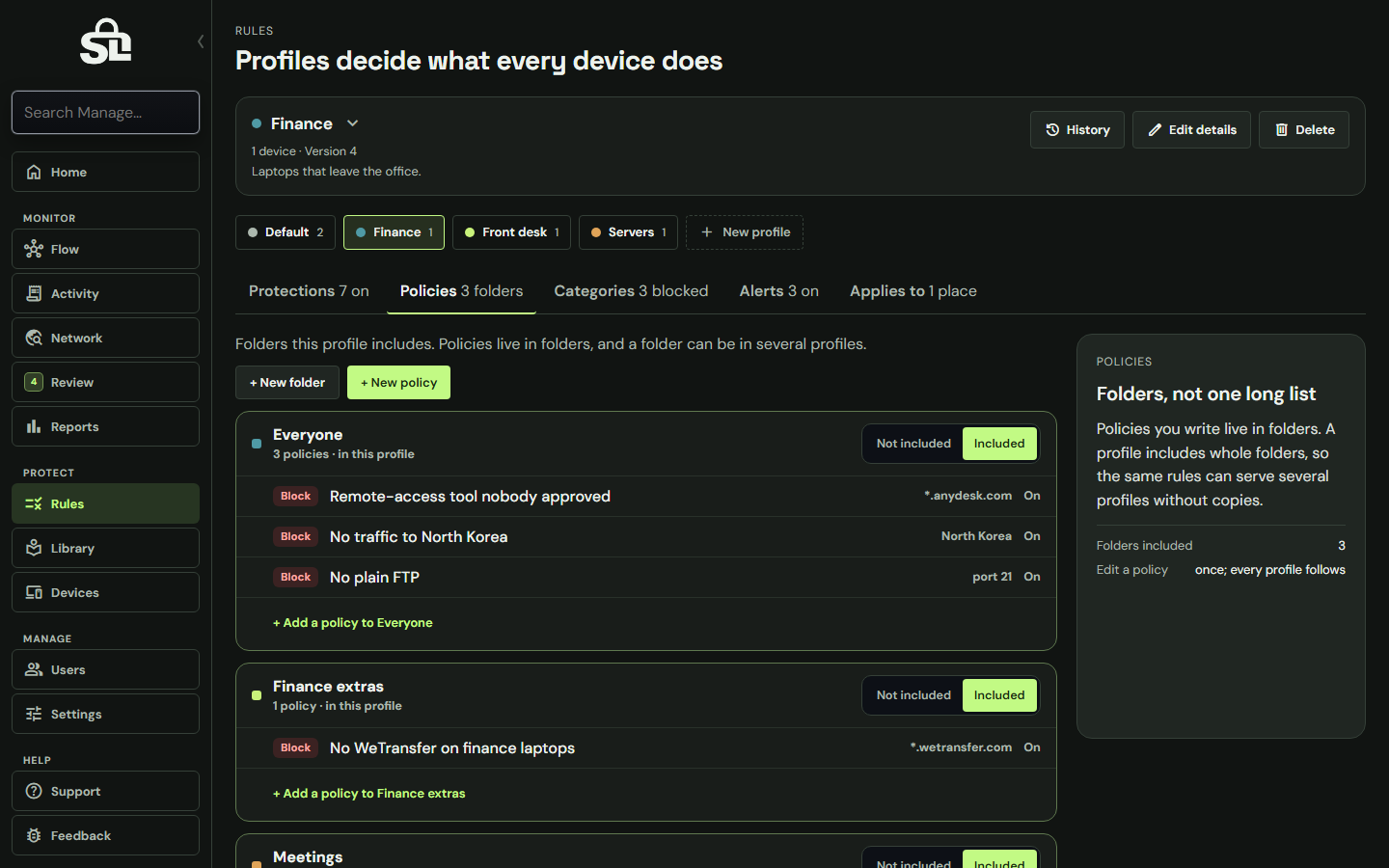Select the Rules icon in the sidebar
This screenshot has height=868, width=1389.
(x=34, y=503)
